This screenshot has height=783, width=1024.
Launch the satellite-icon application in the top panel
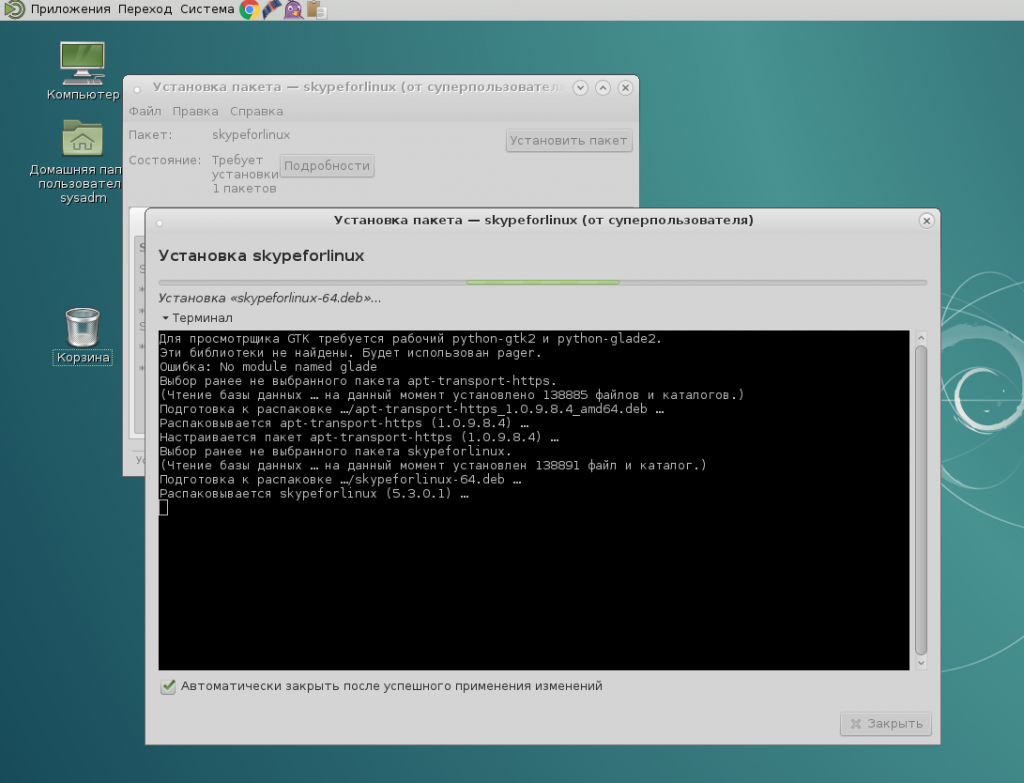(272, 10)
